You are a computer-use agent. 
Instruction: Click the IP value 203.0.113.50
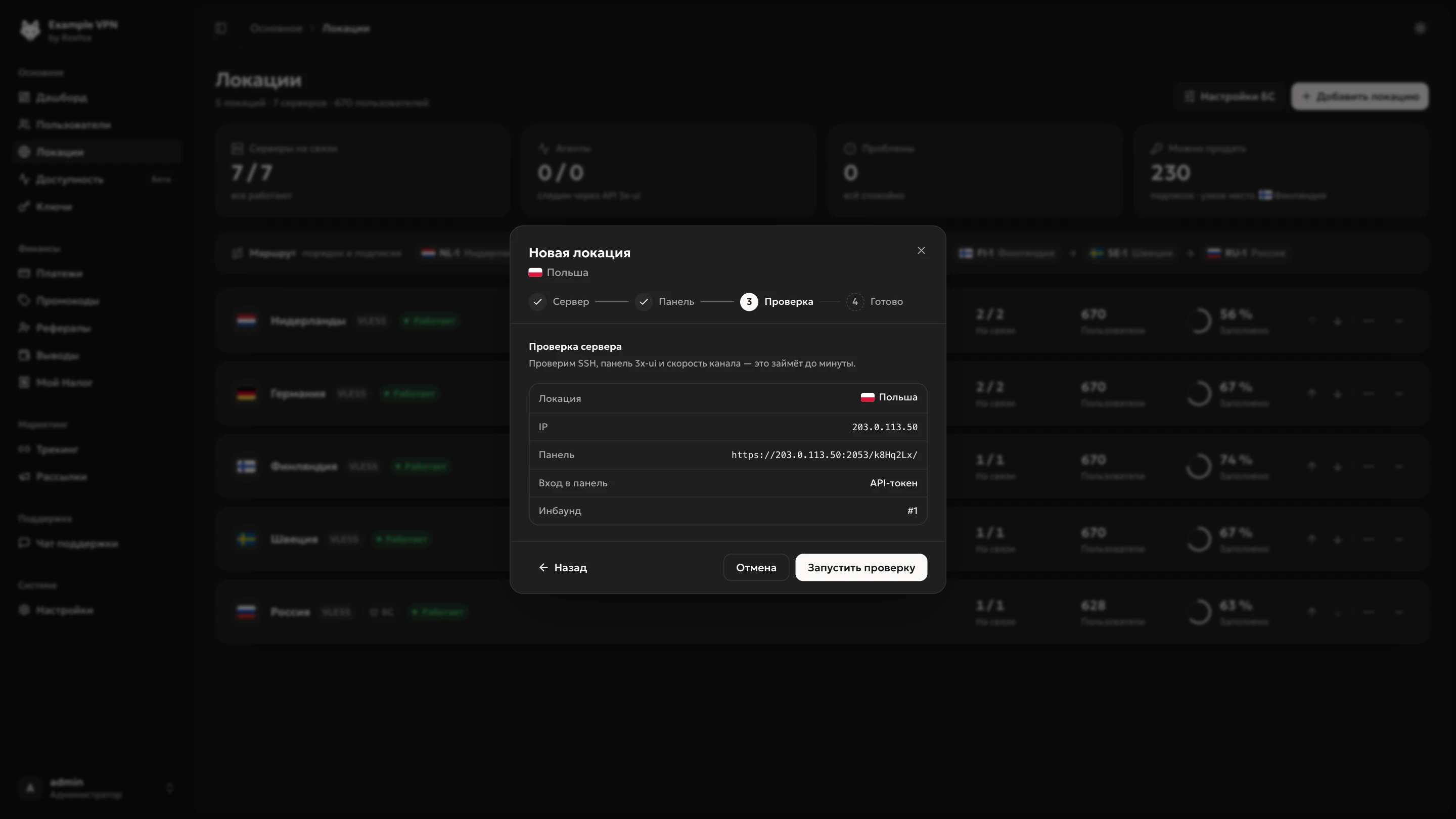885,427
